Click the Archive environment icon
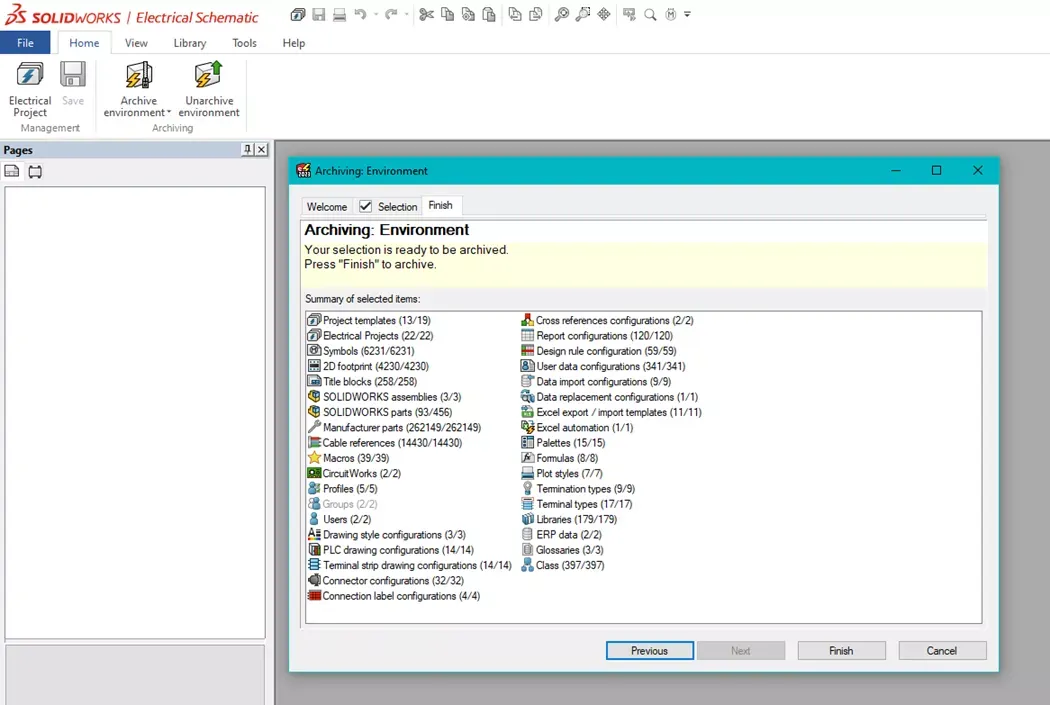The width and height of the screenshot is (1050, 705). tap(139, 75)
